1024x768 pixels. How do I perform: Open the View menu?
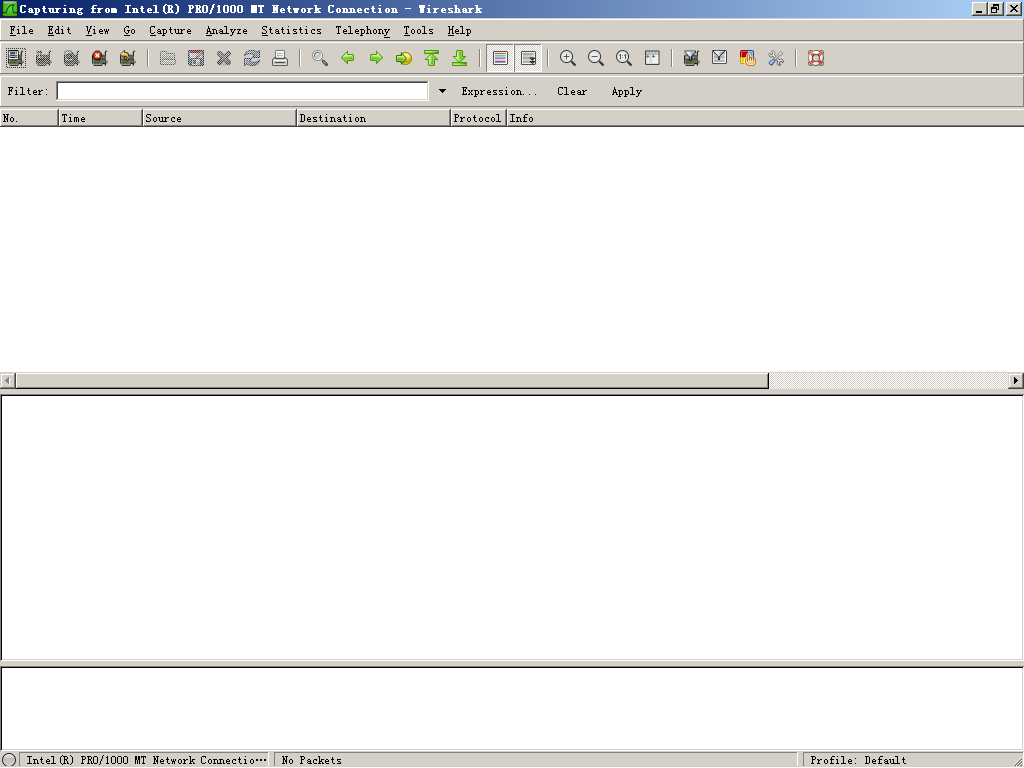coord(97,31)
